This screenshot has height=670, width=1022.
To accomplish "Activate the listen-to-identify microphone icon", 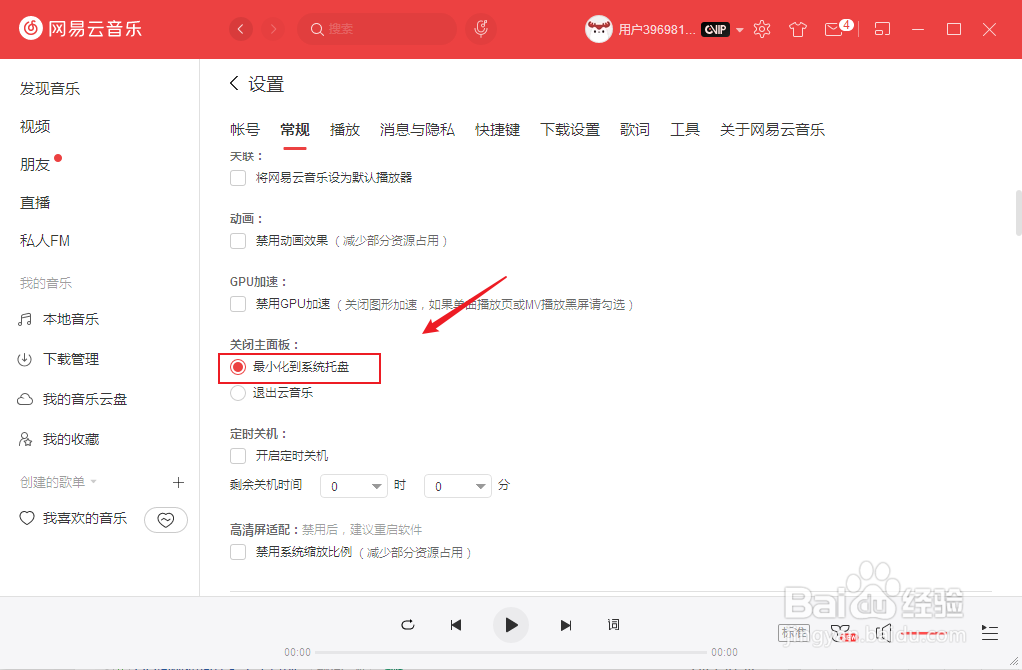I will tap(481, 29).
